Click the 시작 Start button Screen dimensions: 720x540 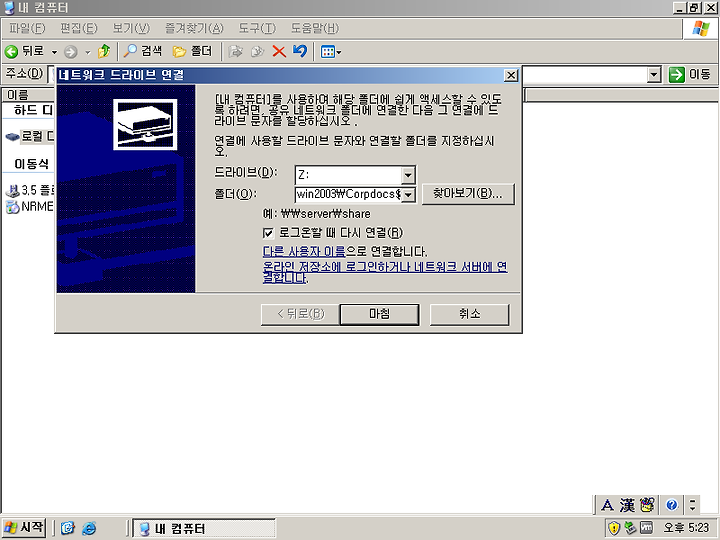[24, 527]
